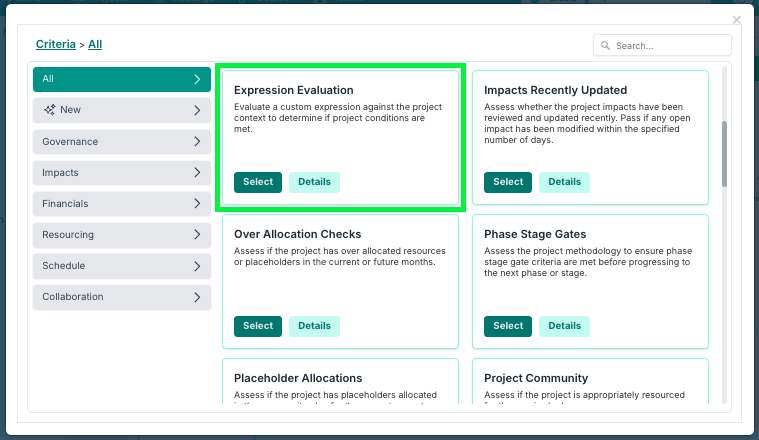Select the Over Allocation Checks criterion
This screenshot has height=440, width=759.
(258, 326)
